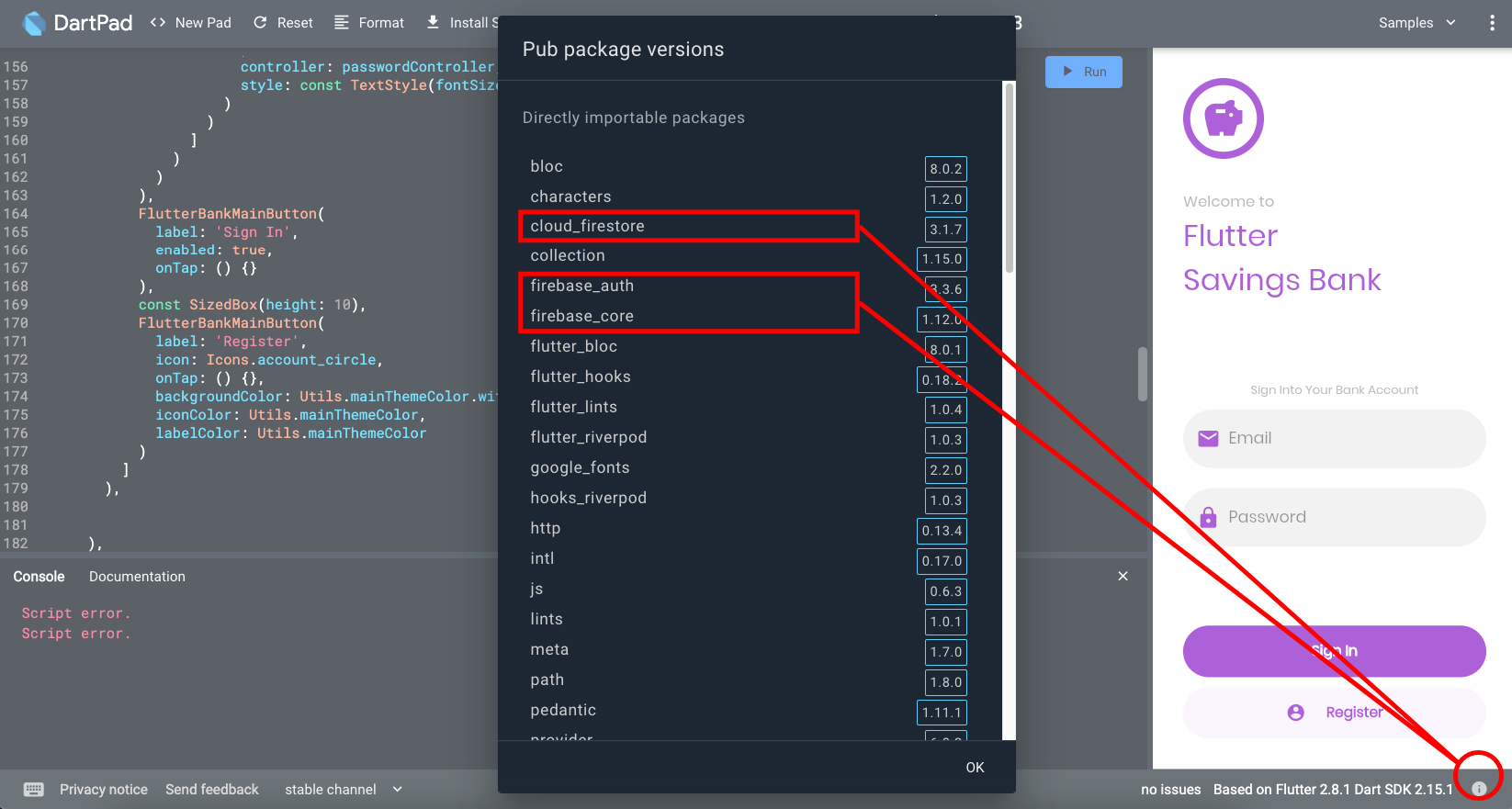Switch to the Console tab
The height and width of the screenshot is (809, 1512).
click(39, 577)
